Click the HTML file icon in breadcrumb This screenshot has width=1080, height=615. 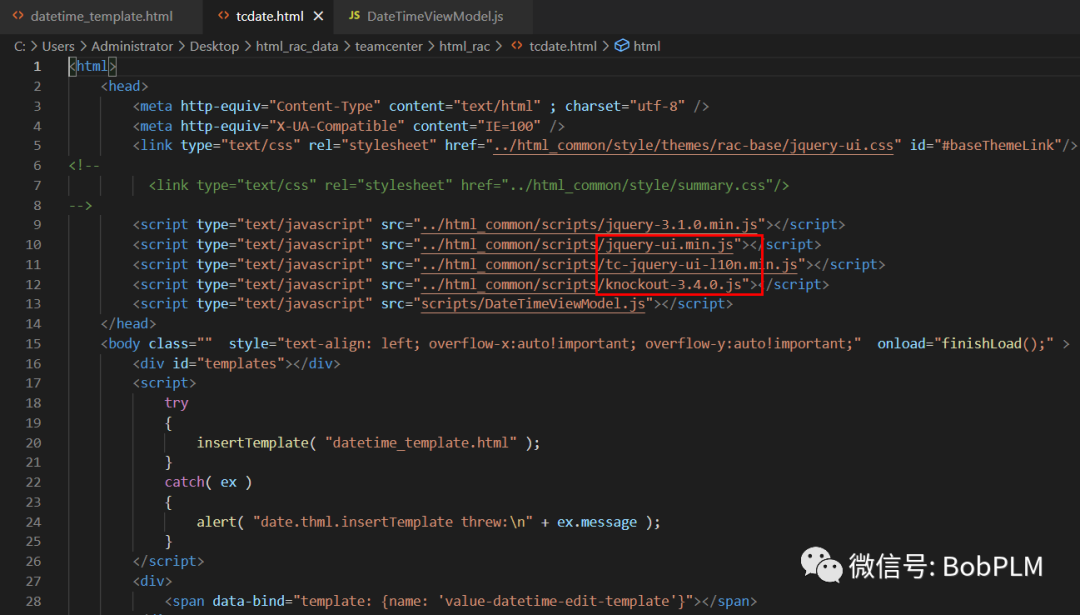(x=517, y=46)
